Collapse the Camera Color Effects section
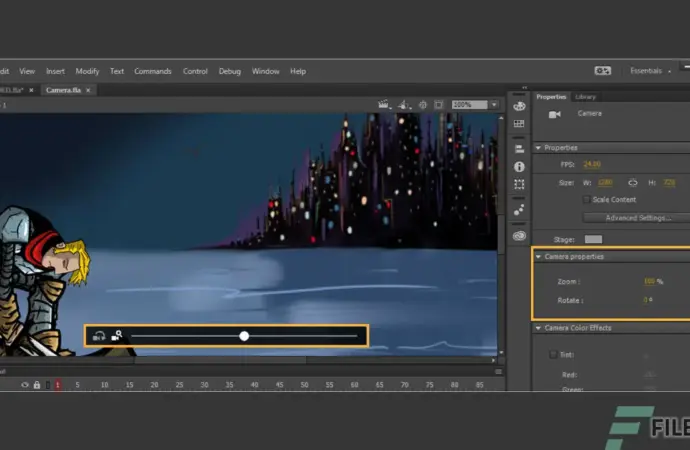This screenshot has width=690, height=450. (538, 328)
